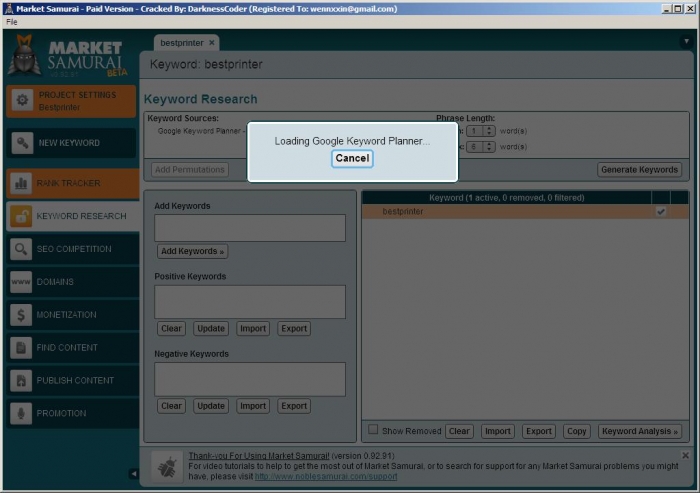Viewport: 700px width, 493px height.
Task: Select the bestprinter keyword row
Action: click(525, 212)
